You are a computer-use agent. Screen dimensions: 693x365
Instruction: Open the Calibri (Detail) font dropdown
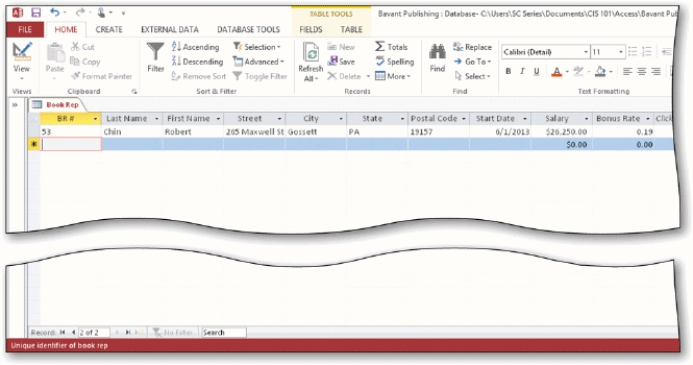pos(586,52)
